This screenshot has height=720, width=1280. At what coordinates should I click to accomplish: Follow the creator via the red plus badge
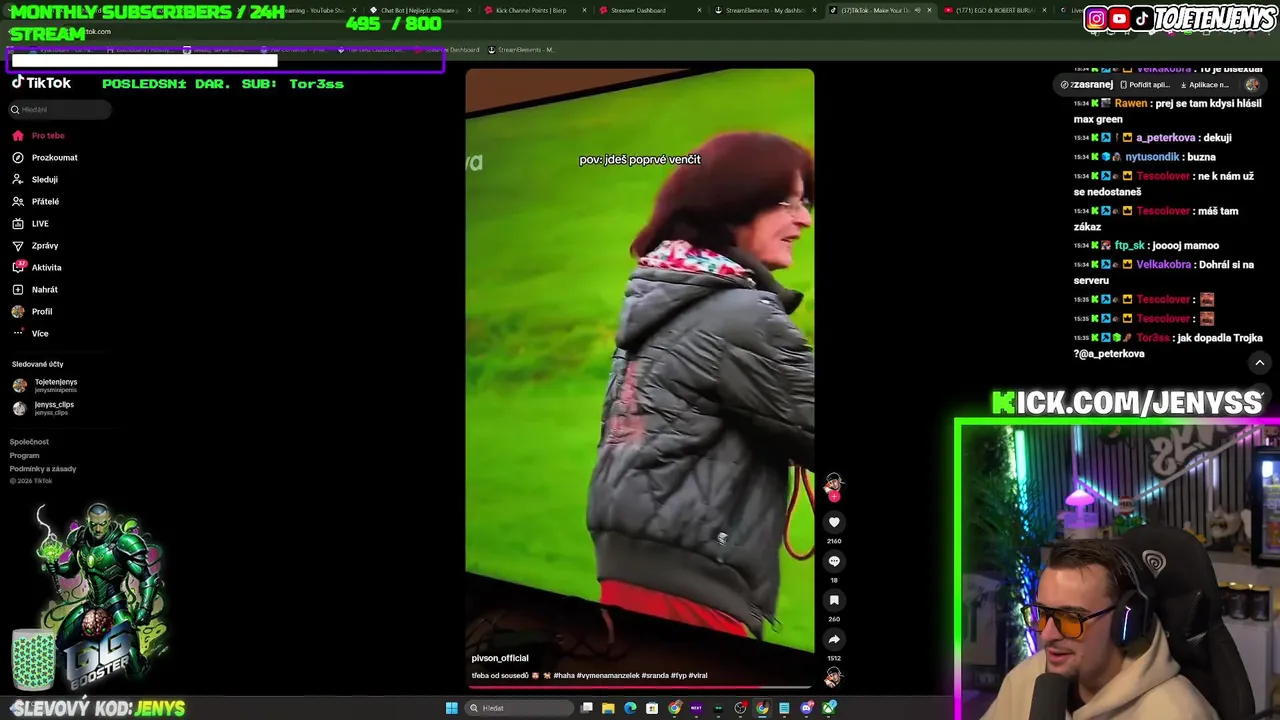[834, 496]
